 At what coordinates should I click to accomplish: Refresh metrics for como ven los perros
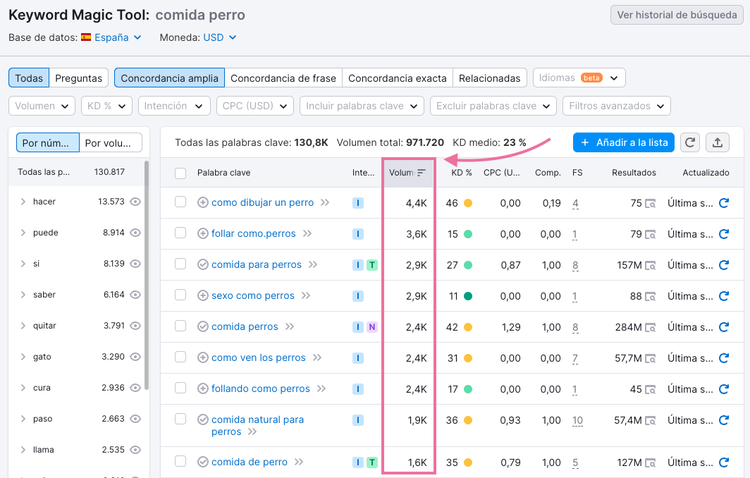pyautogui.click(x=724, y=358)
